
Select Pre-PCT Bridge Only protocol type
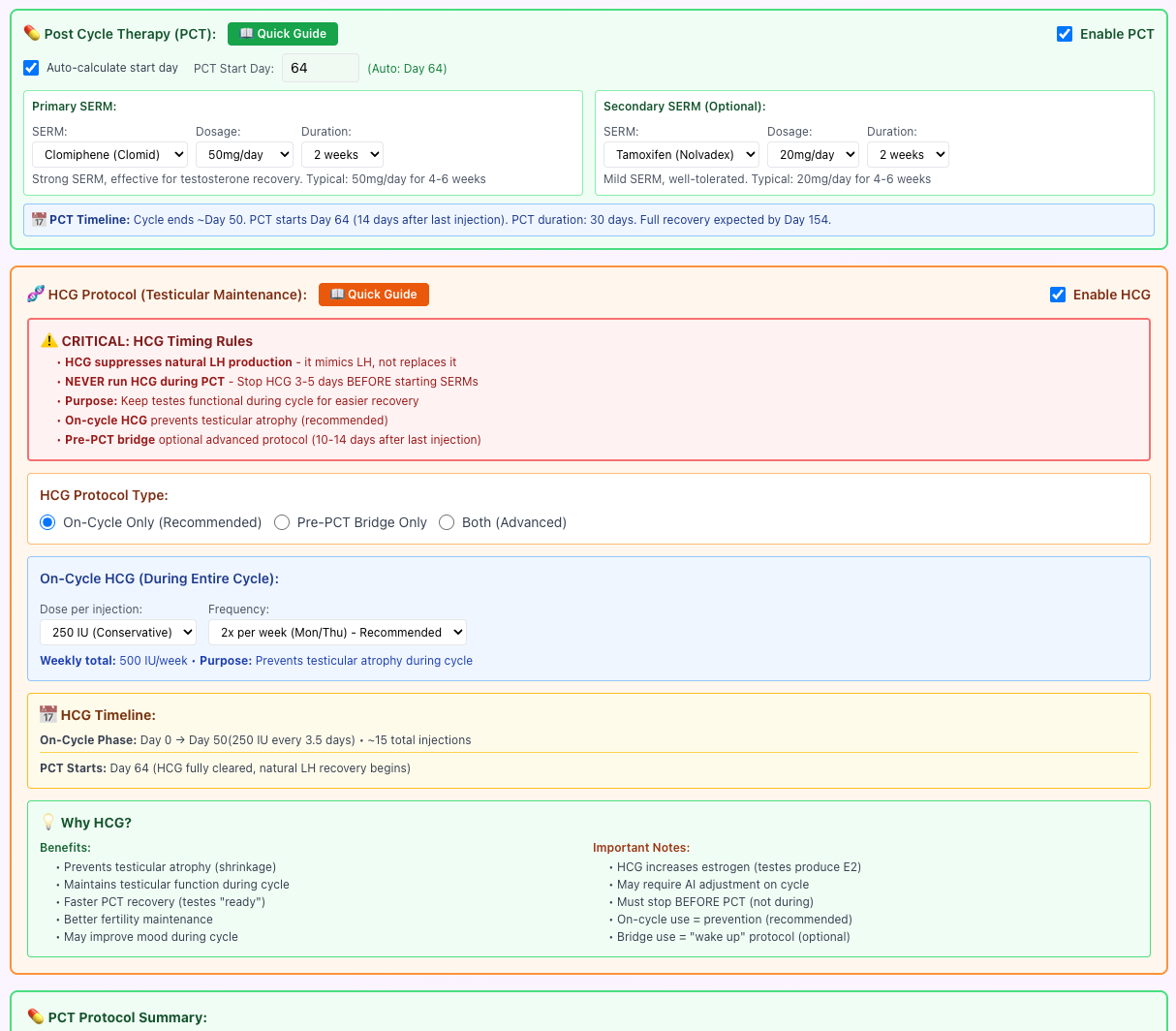pos(282,522)
